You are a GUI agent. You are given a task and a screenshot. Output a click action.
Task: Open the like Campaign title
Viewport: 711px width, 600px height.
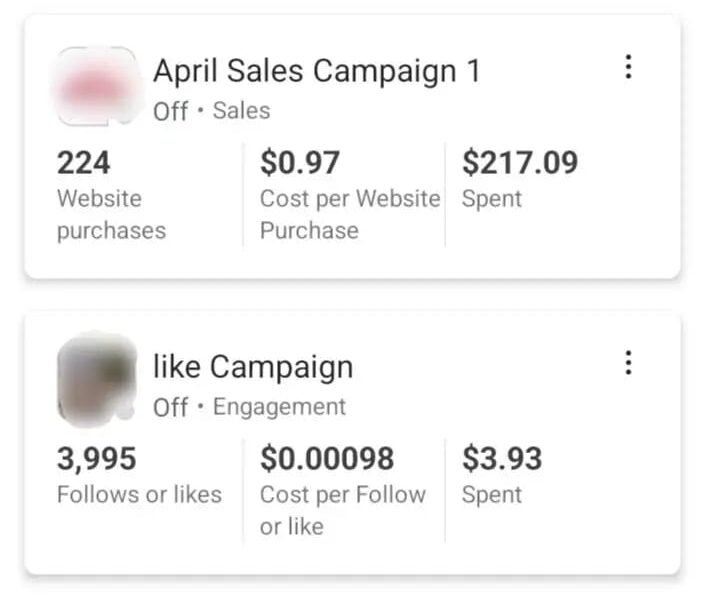point(252,367)
